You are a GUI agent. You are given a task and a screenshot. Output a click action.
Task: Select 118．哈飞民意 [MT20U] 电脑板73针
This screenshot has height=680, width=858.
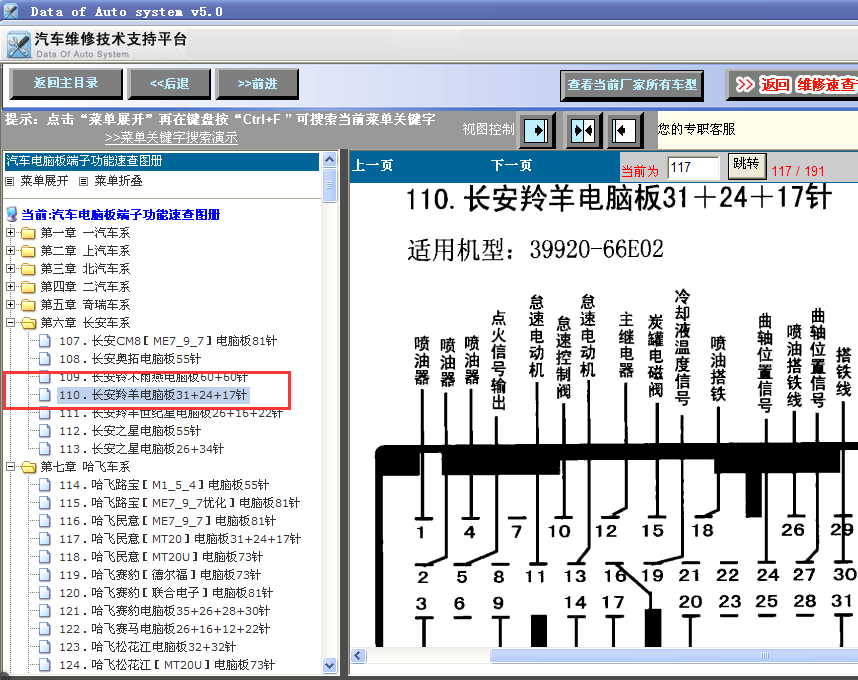pyautogui.click(x=161, y=557)
